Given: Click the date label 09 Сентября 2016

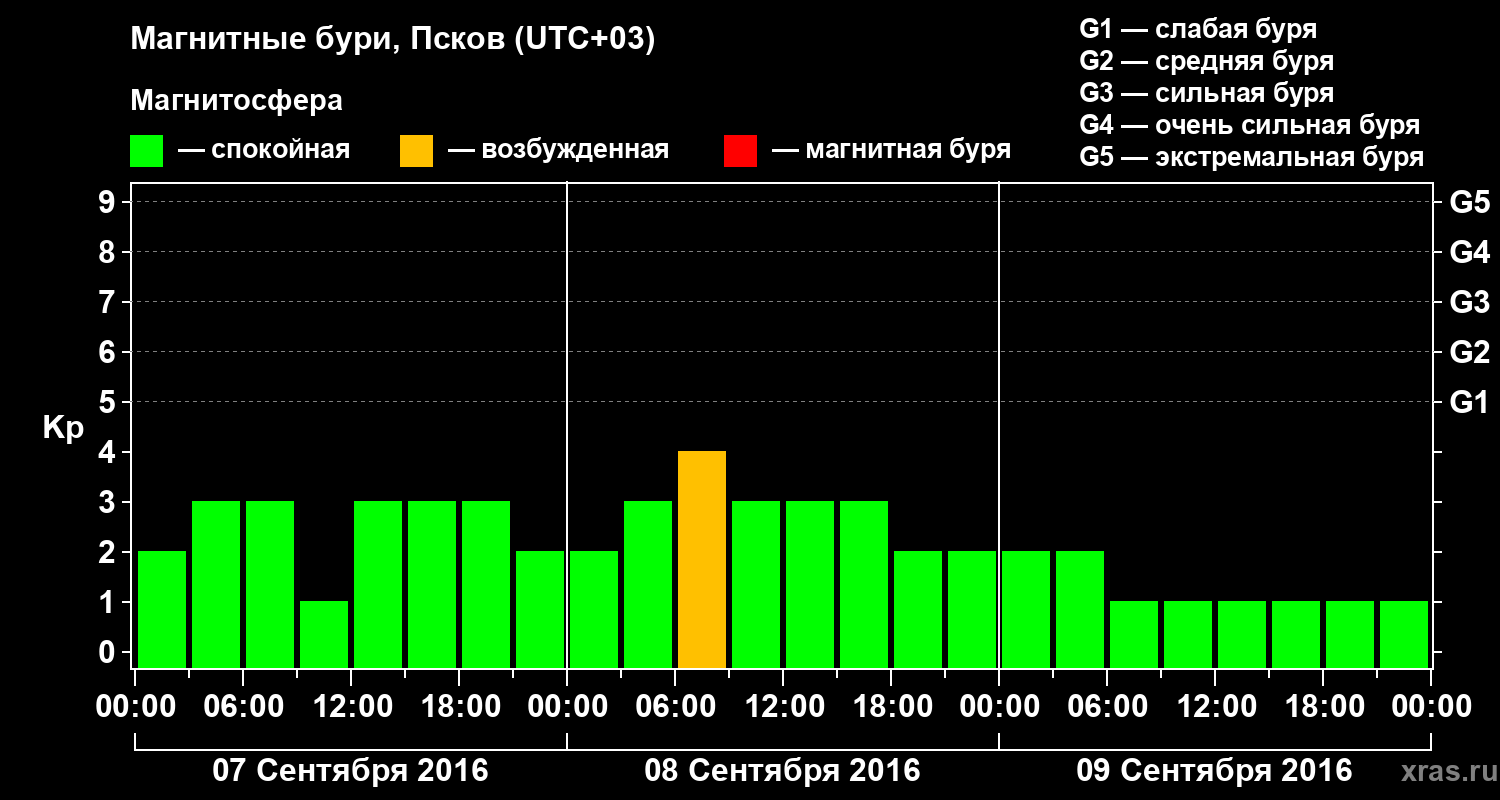Looking at the screenshot, I should coord(1214,771).
